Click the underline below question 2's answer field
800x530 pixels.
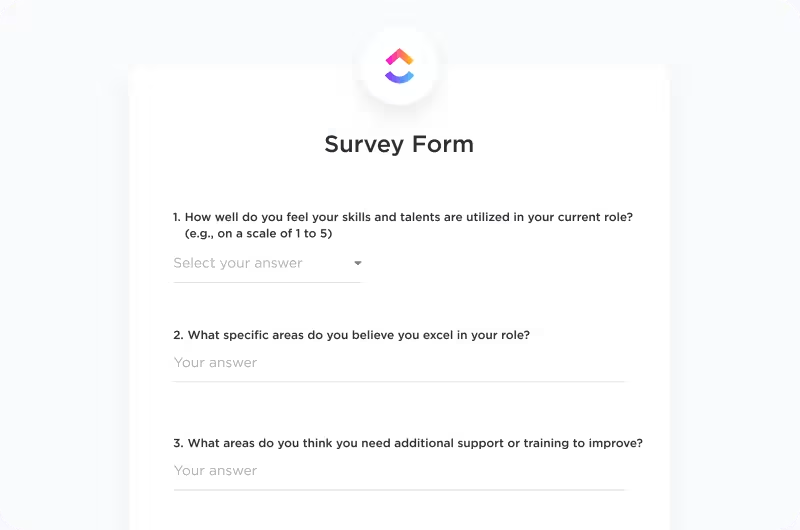pos(399,381)
